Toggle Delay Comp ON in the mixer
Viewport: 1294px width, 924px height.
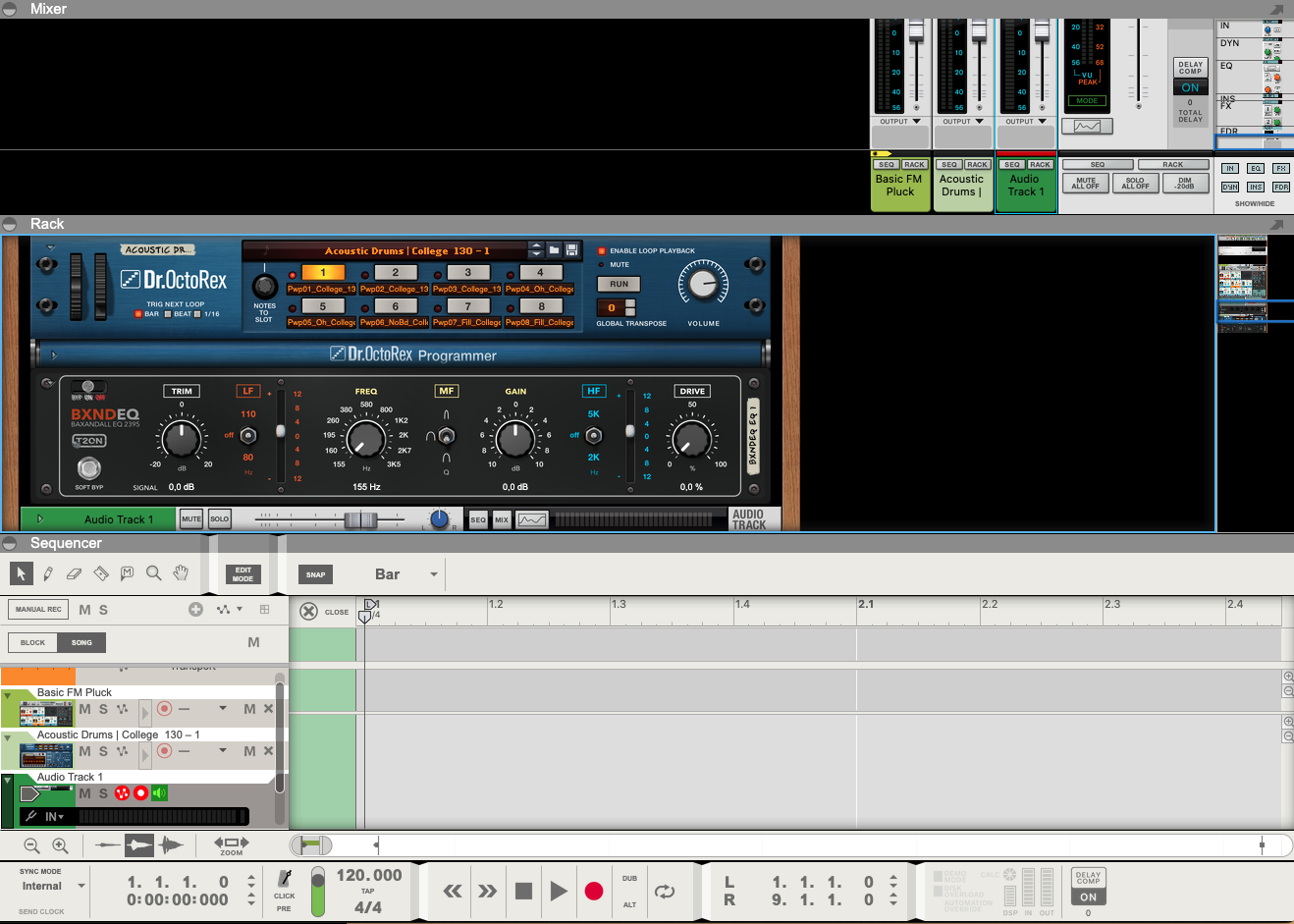coord(1190,87)
